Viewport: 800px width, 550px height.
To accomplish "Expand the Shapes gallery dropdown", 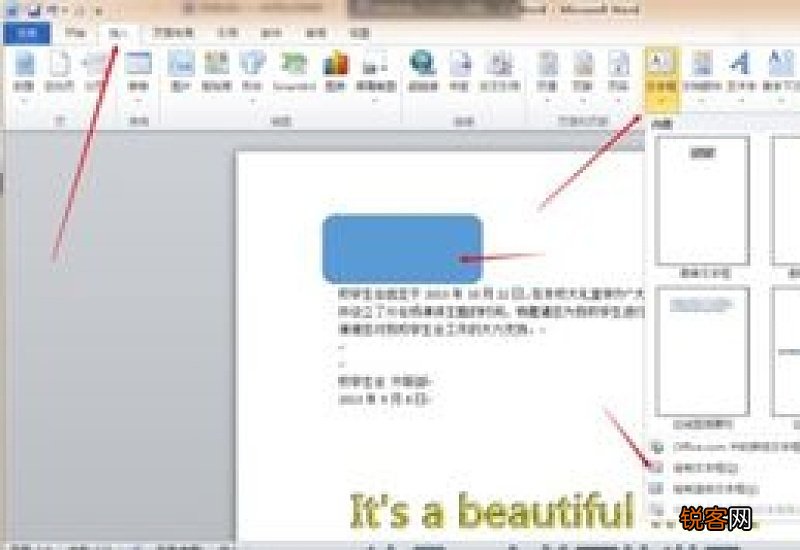I will click(252, 76).
